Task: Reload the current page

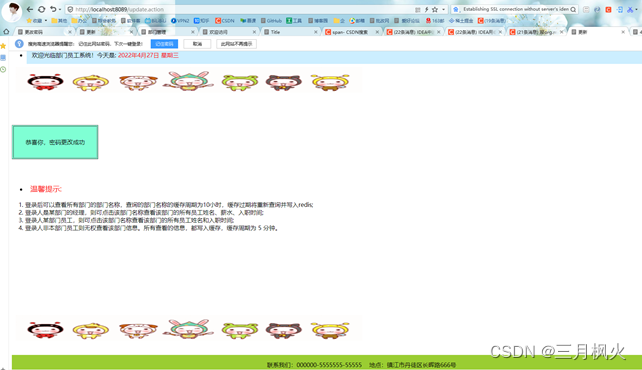Action: pyautogui.click(x=41, y=9)
